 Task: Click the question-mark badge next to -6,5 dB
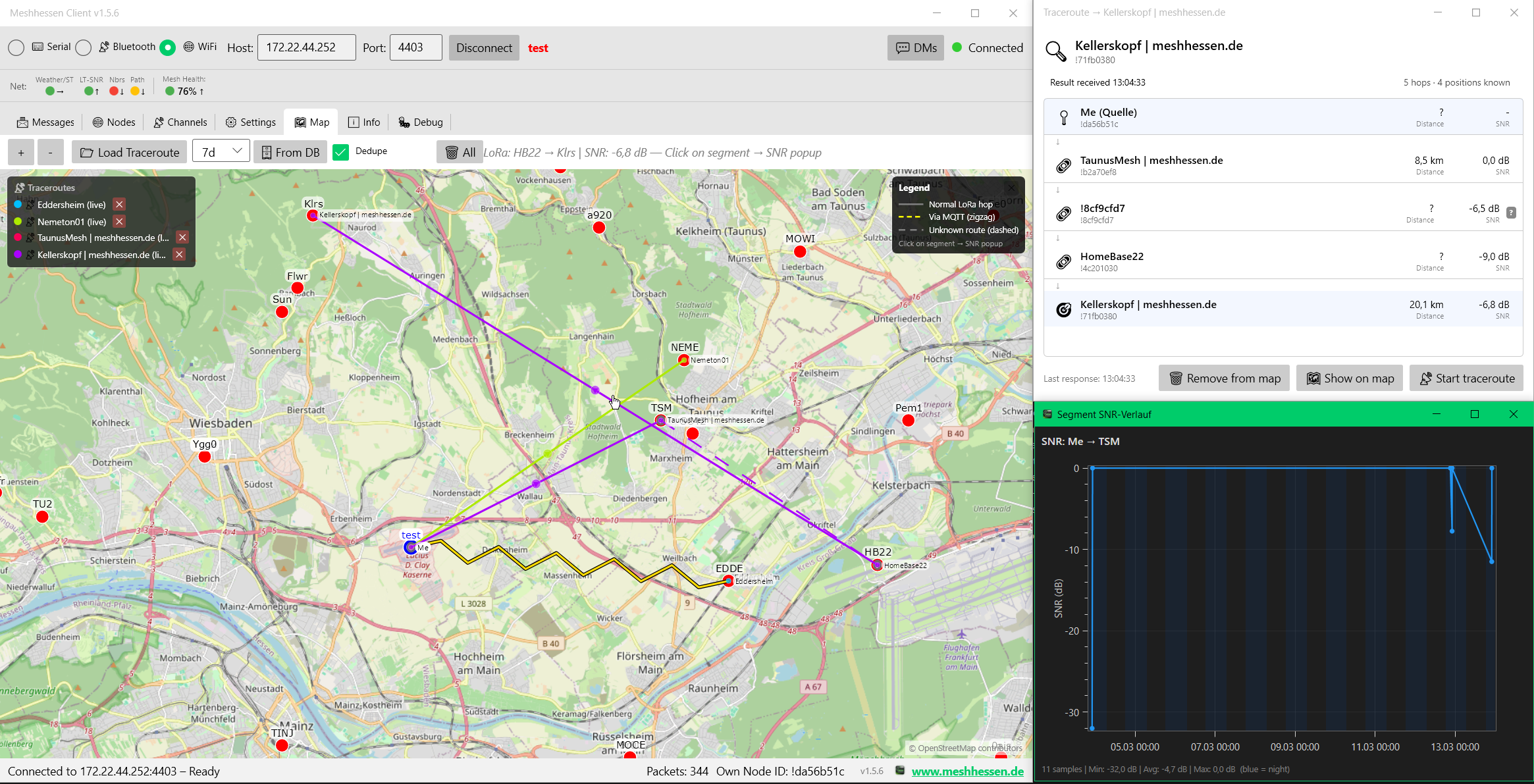[1510, 211]
